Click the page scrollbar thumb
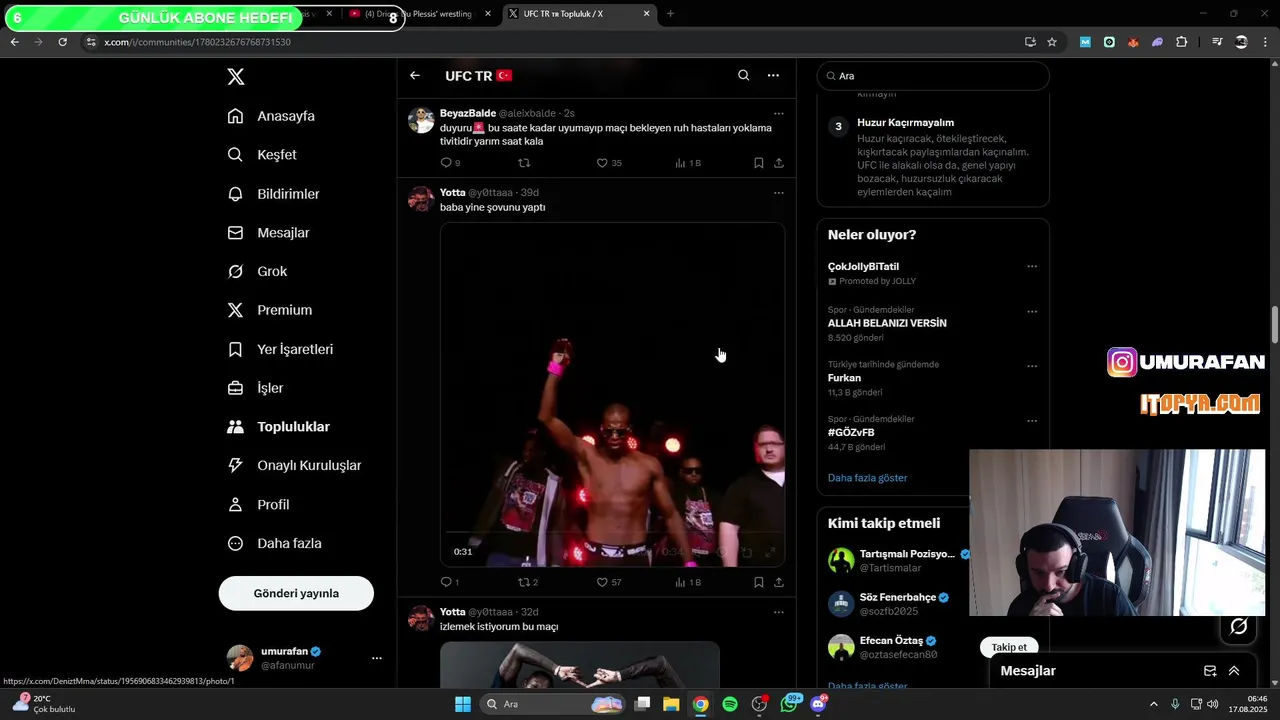Screen dimensions: 1280x720 point(1275,324)
